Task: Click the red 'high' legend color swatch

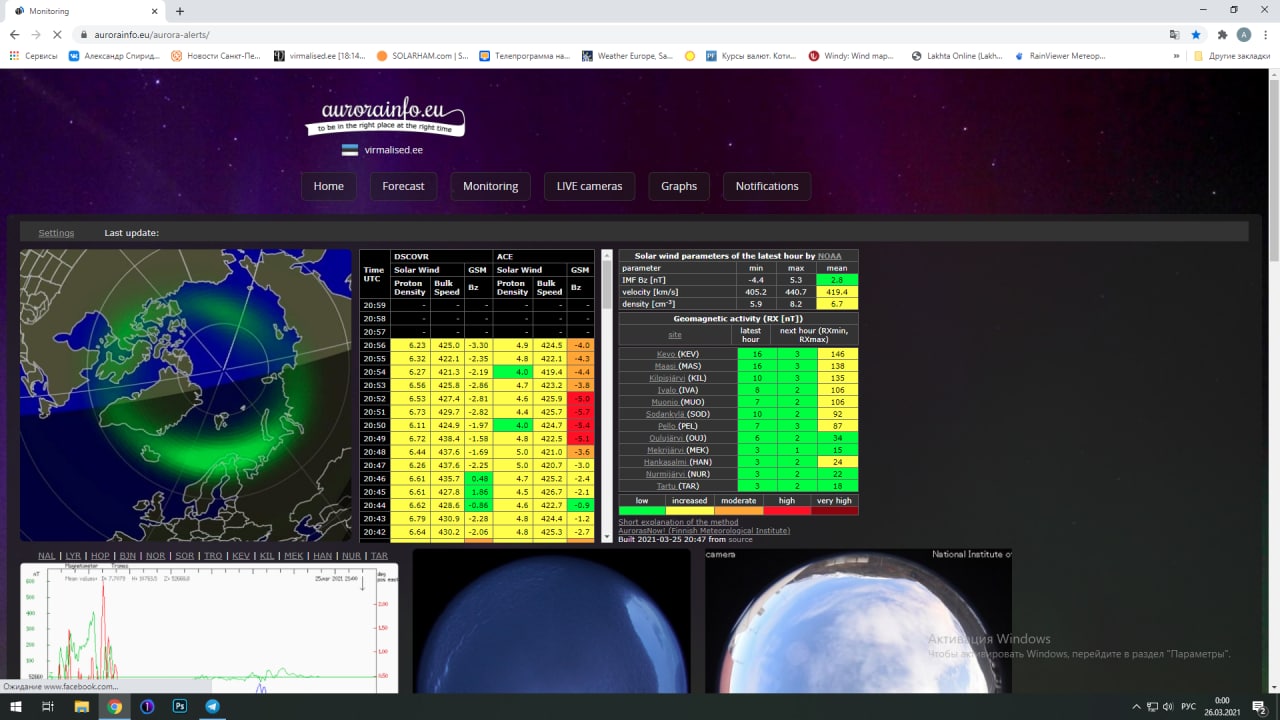Action: (x=787, y=511)
